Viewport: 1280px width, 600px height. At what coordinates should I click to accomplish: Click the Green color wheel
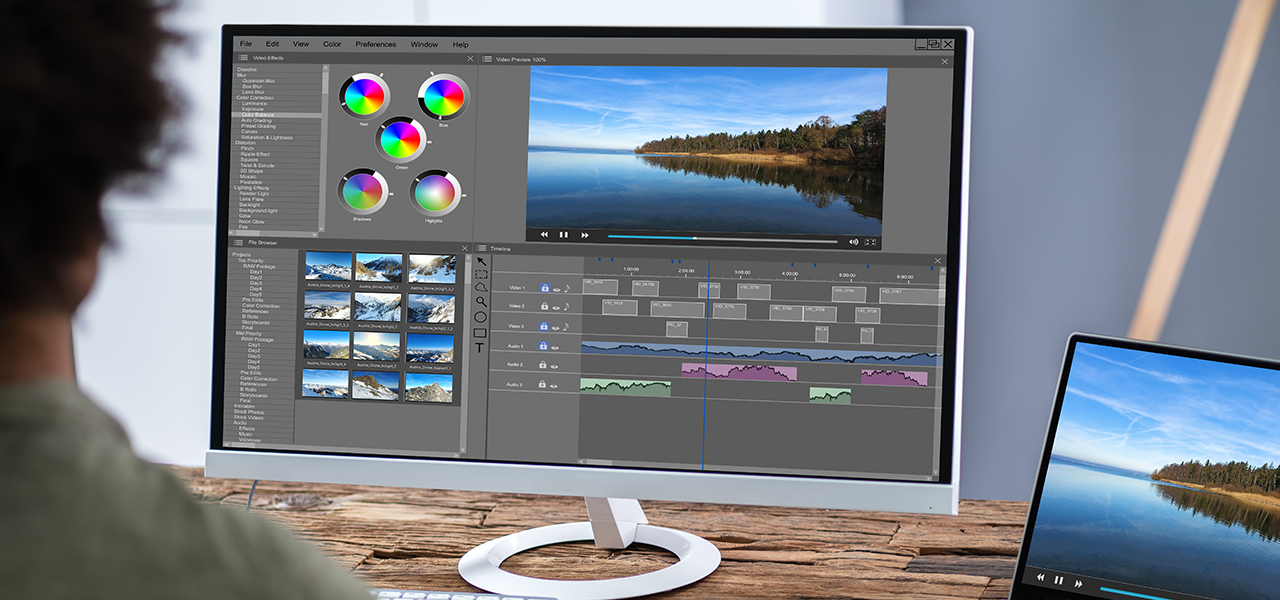pyautogui.click(x=400, y=139)
